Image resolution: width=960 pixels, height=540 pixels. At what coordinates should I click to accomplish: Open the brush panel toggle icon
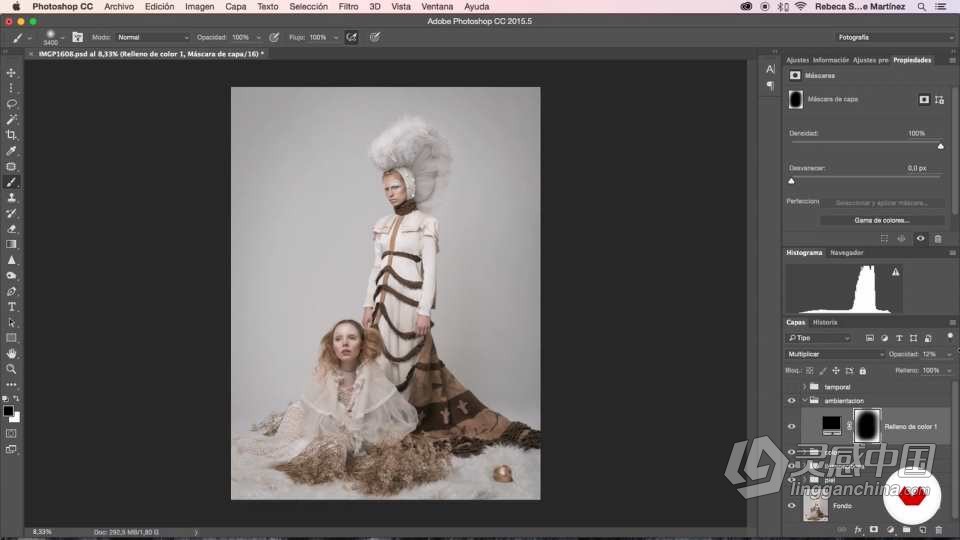point(77,37)
